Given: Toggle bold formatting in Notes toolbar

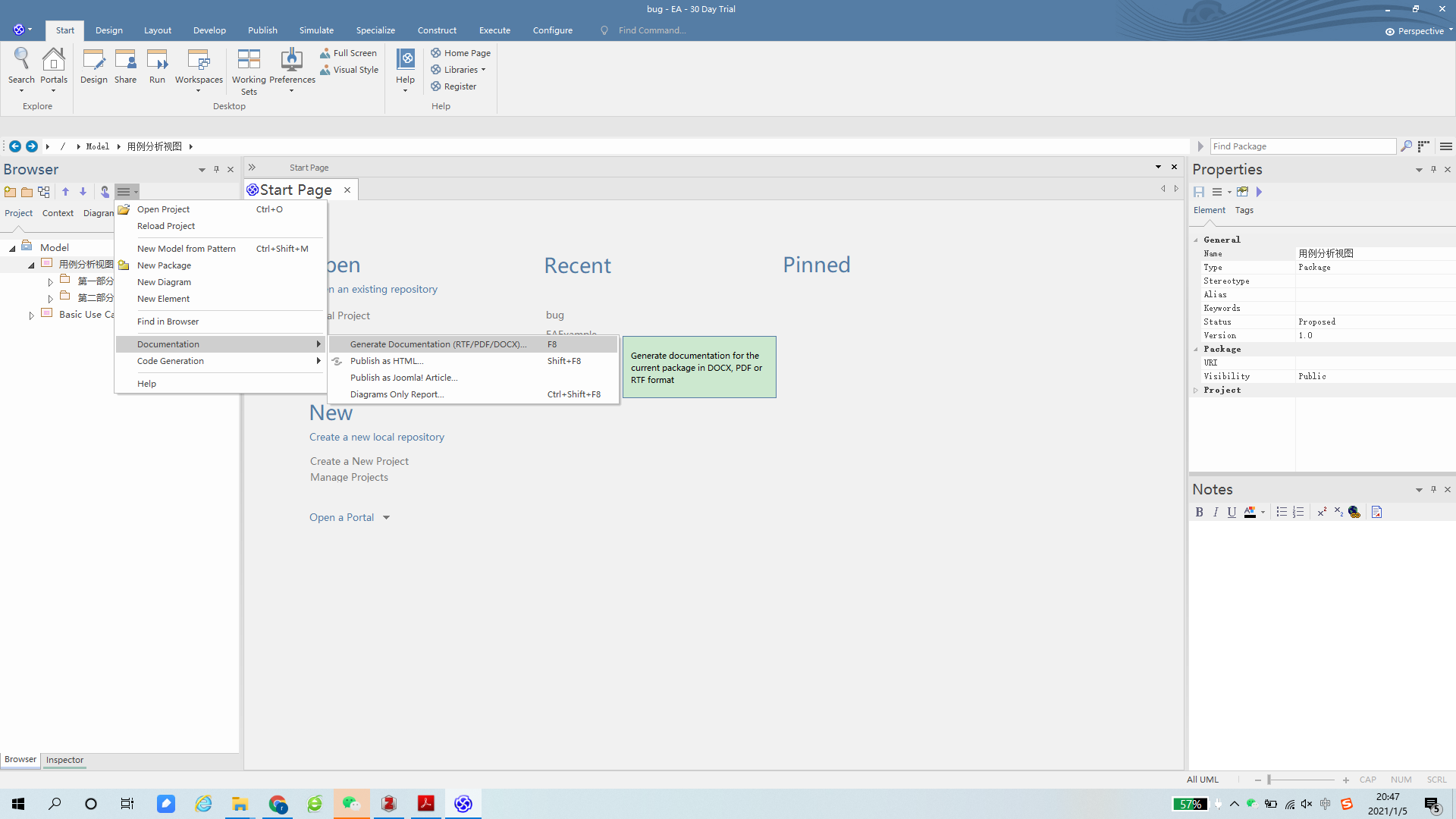Looking at the screenshot, I should point(1199,513).
